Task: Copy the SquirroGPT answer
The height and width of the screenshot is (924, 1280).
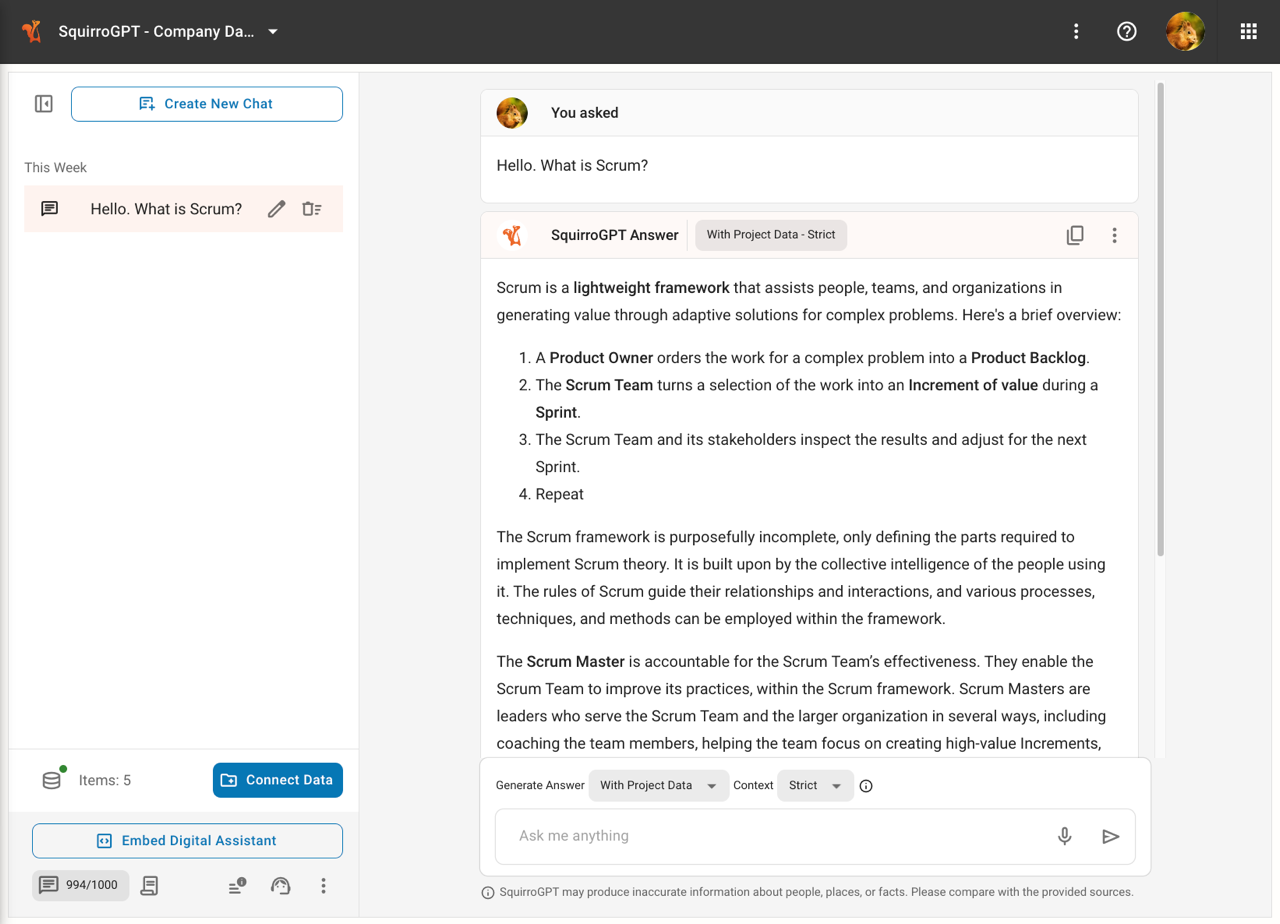Action: (x=1075, y=235)
